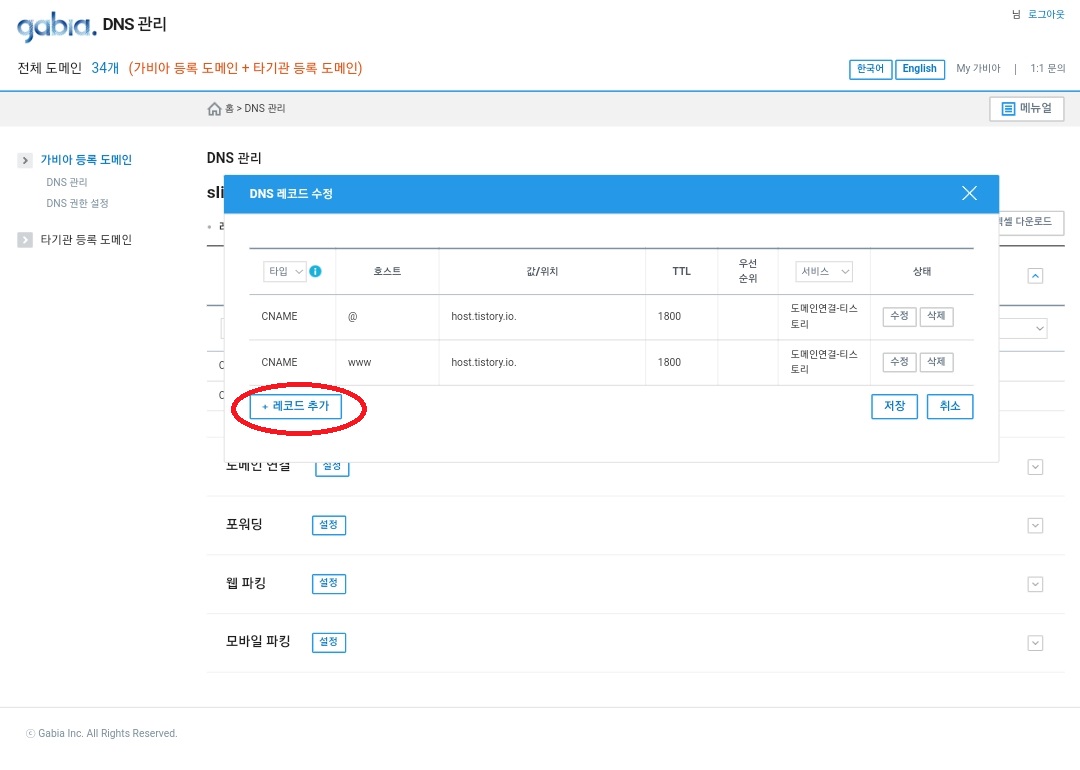
Task: Expand 가비아 등록 도메인 sidebar section
Action: click(x=25, y=160)
